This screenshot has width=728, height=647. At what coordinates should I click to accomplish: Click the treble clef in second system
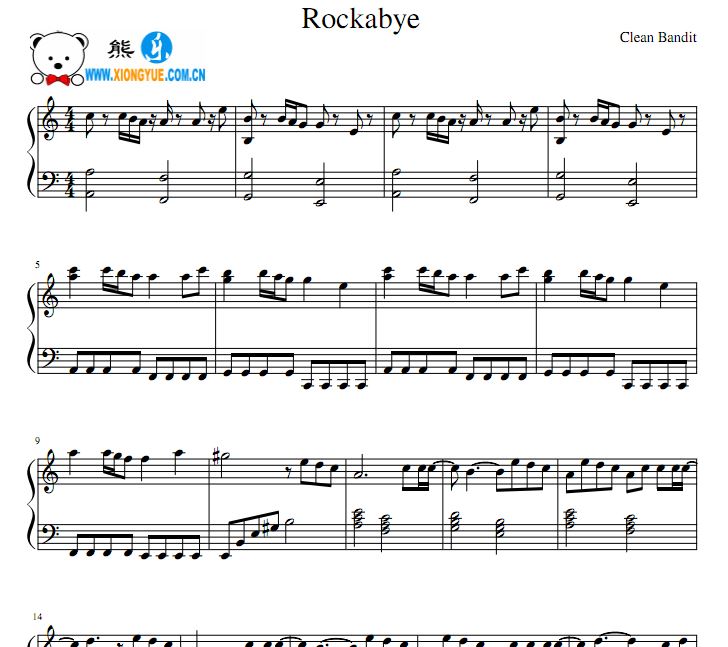47,299
